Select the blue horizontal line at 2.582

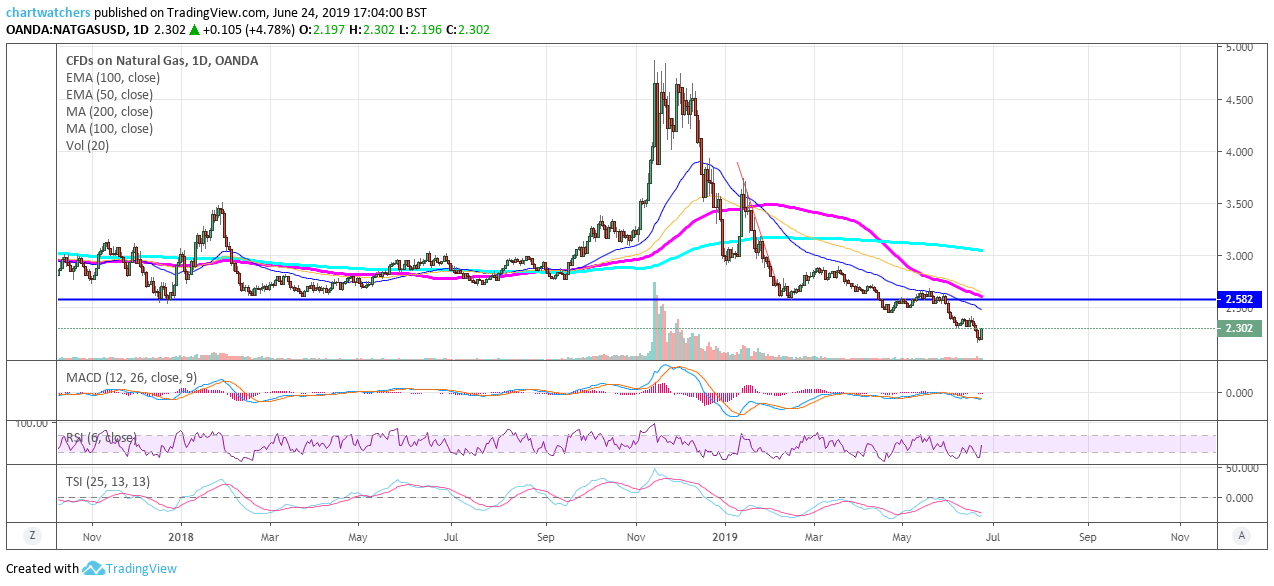coord(636,299)
